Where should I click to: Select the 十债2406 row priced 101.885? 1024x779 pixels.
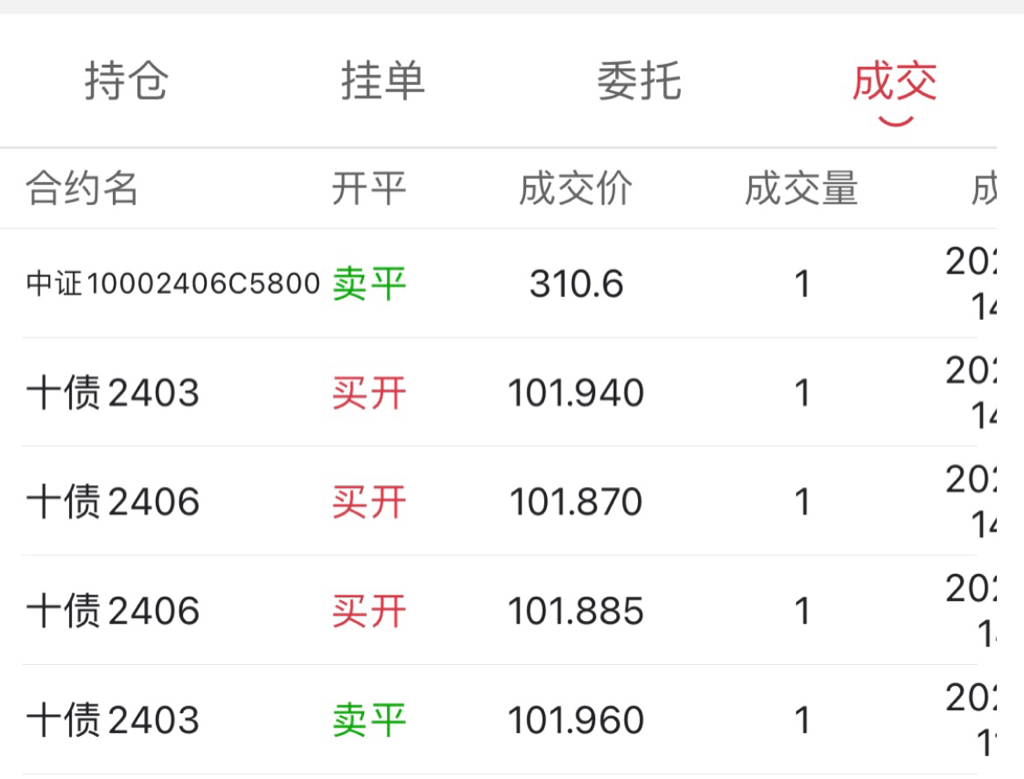[499, 611]
